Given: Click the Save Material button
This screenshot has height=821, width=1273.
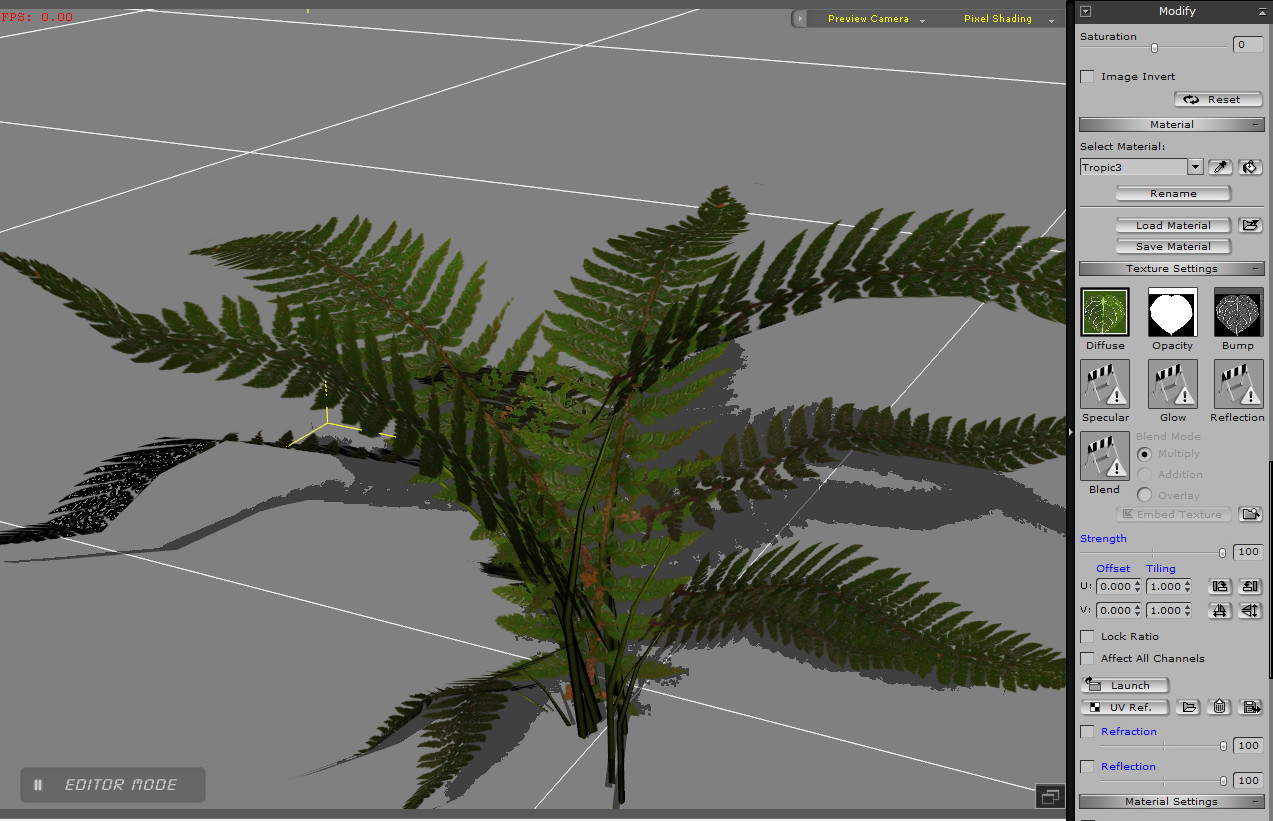Looking at the screenshot, I should (x=1173, y=246).
